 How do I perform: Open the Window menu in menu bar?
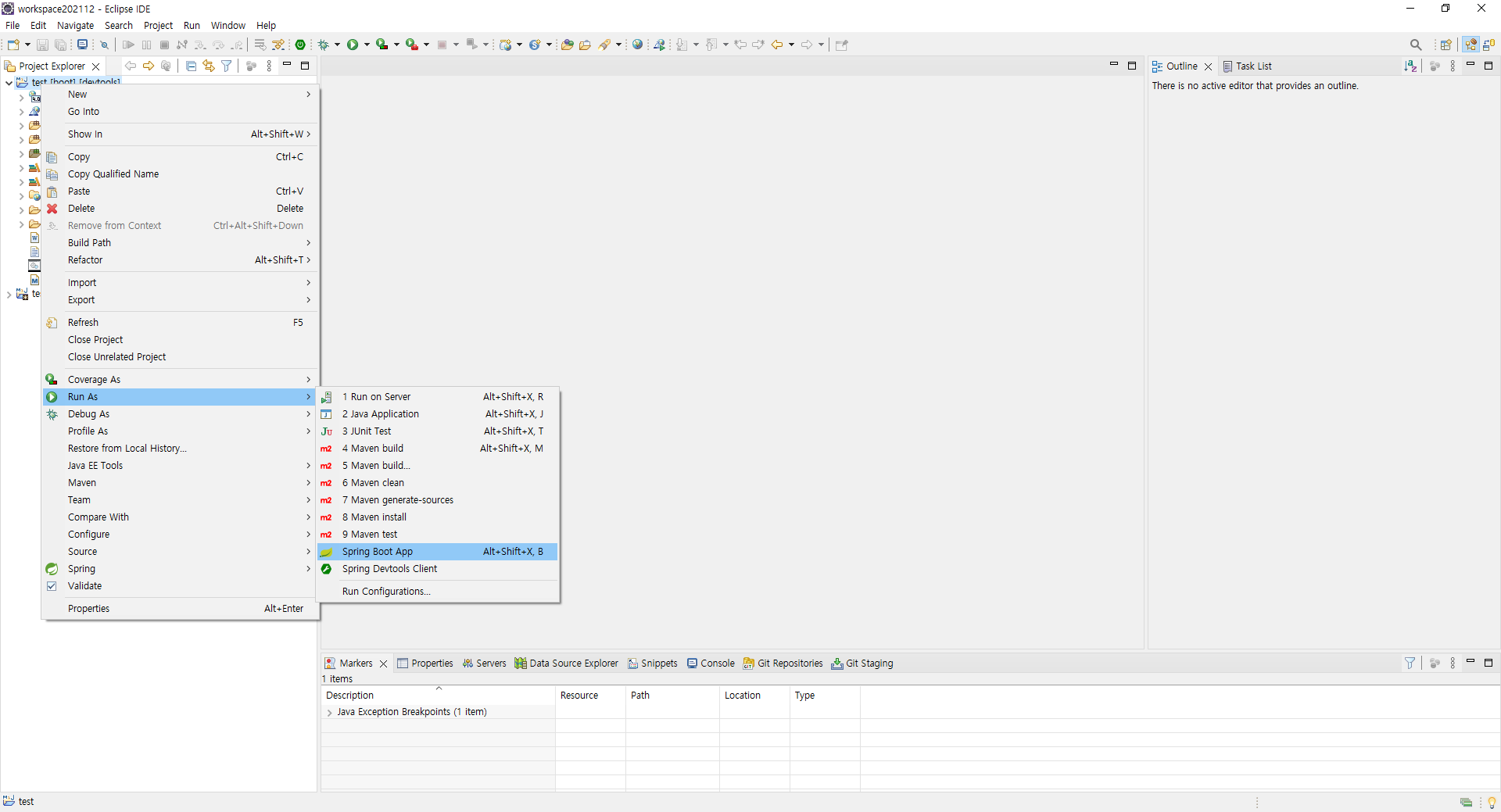click(x=227, y=26)
